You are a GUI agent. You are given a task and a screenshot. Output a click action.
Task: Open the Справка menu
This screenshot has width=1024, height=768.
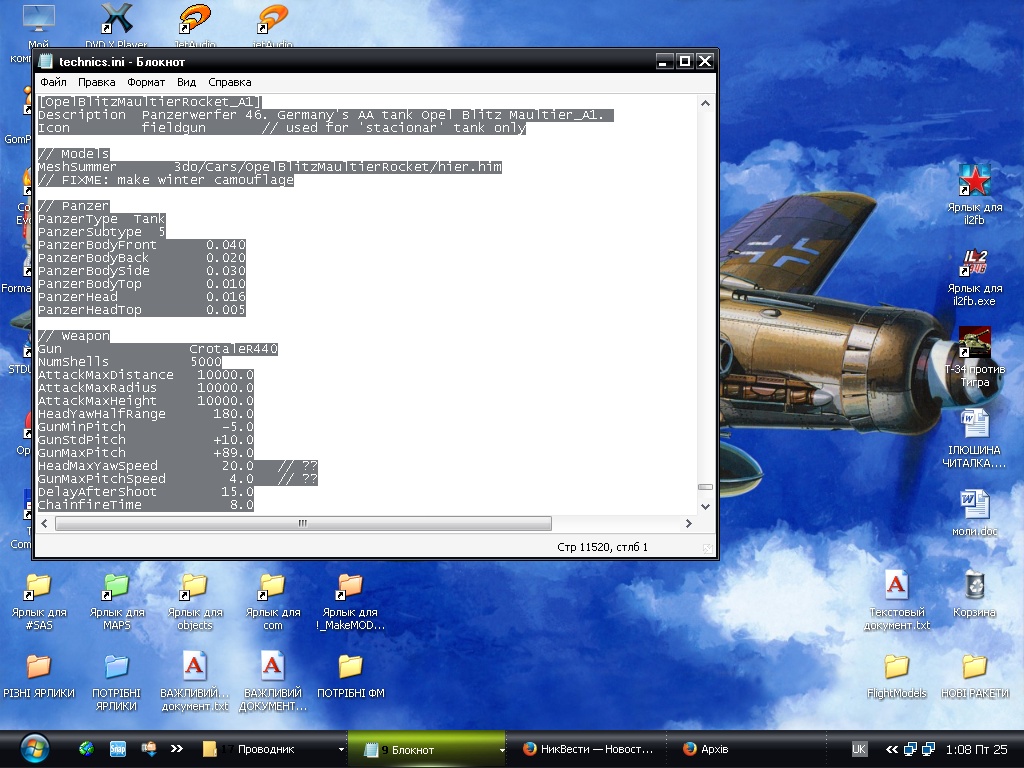pyautogui.click(x=230, y=82)
